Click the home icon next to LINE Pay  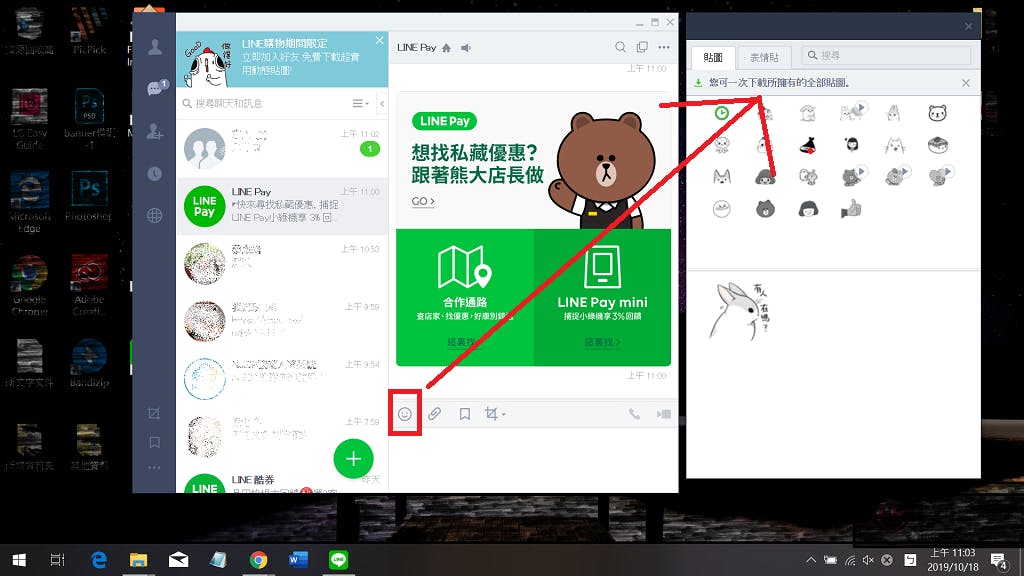446,48
